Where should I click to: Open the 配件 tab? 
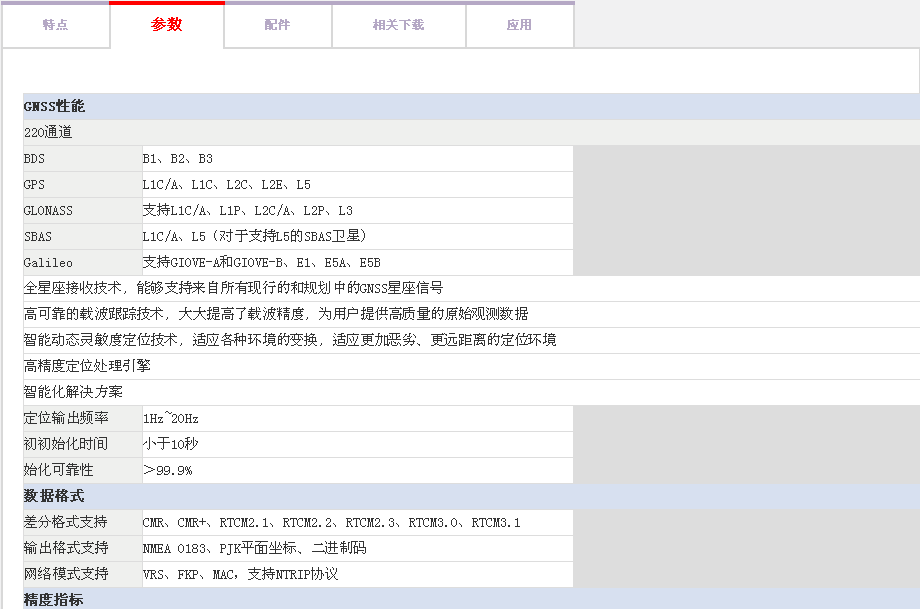[x=277, y=25]
